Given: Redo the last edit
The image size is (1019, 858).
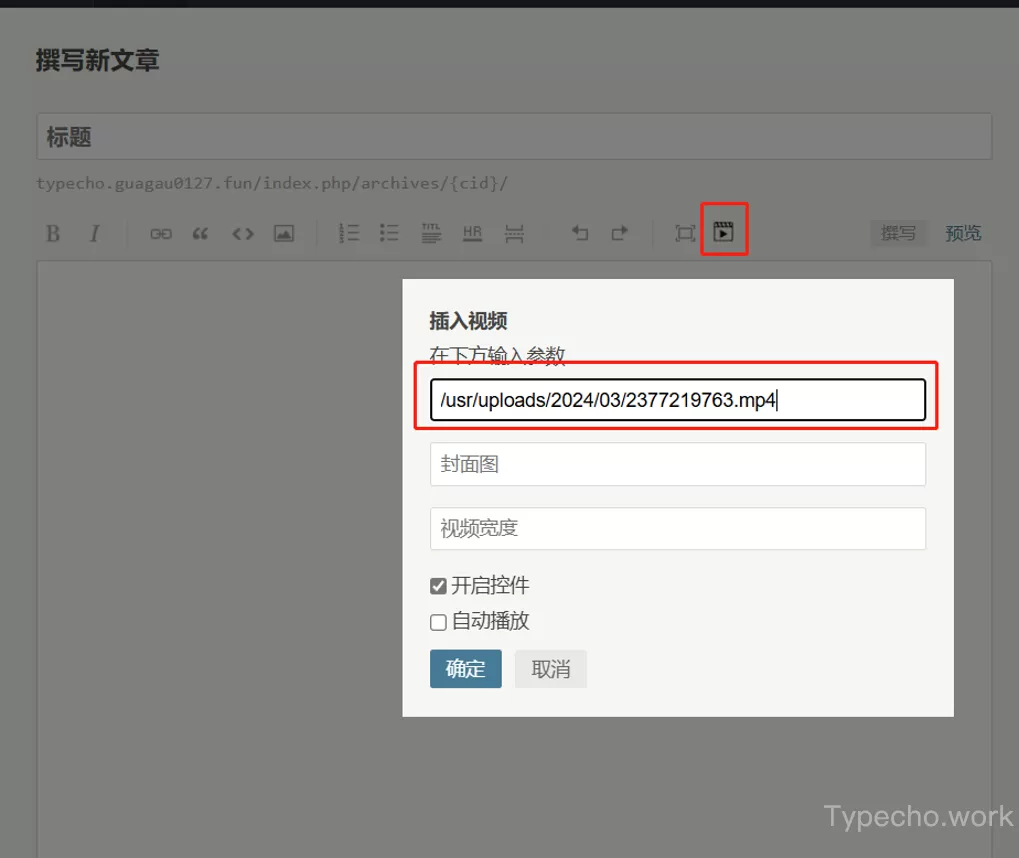Looking at the screenshot, I should point(619,233).
